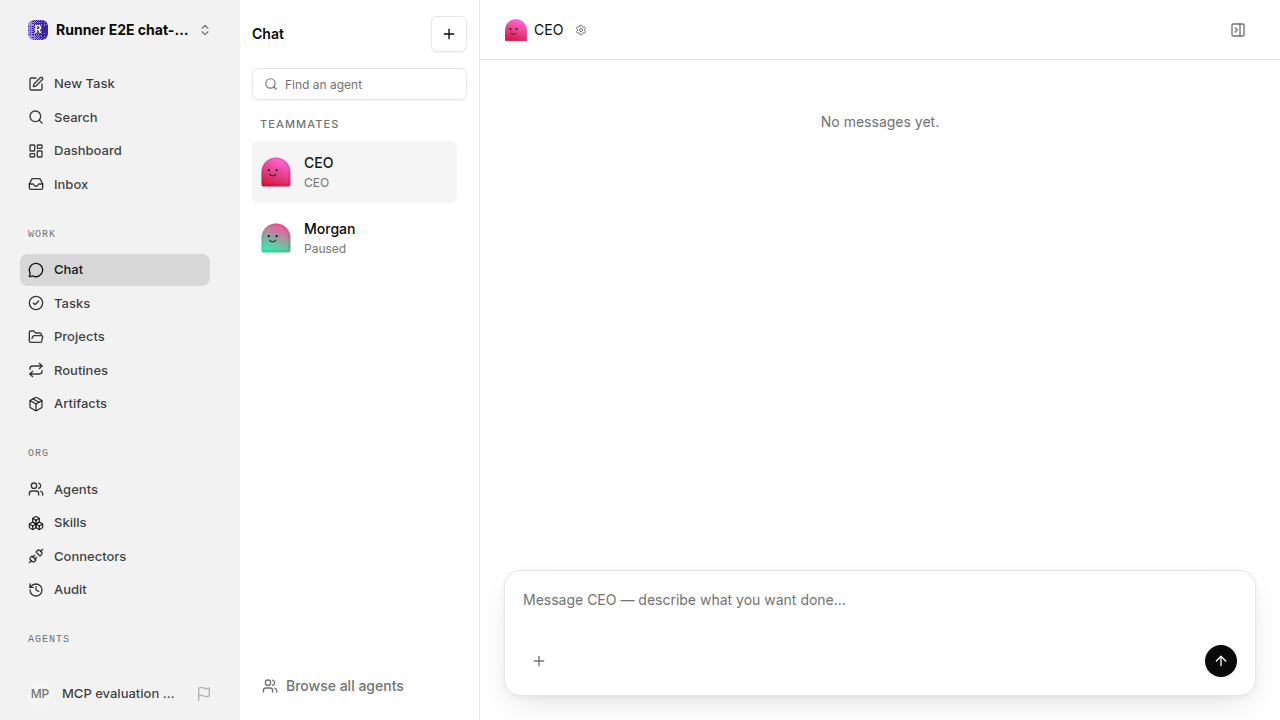Click into the Message CEO text box

click(x=880, y=601)
